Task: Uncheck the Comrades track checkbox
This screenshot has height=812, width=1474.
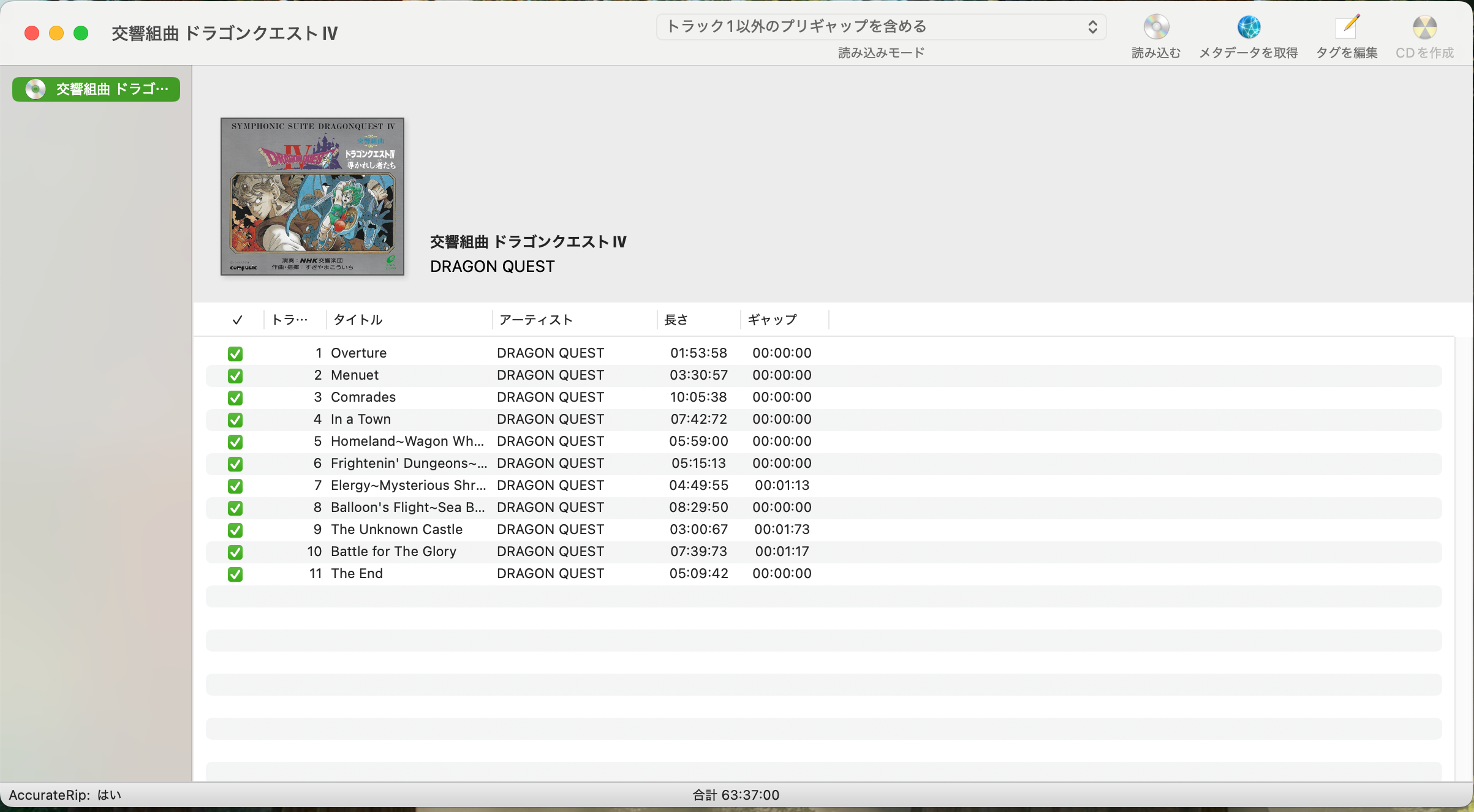Action: (x=235, y=398)
